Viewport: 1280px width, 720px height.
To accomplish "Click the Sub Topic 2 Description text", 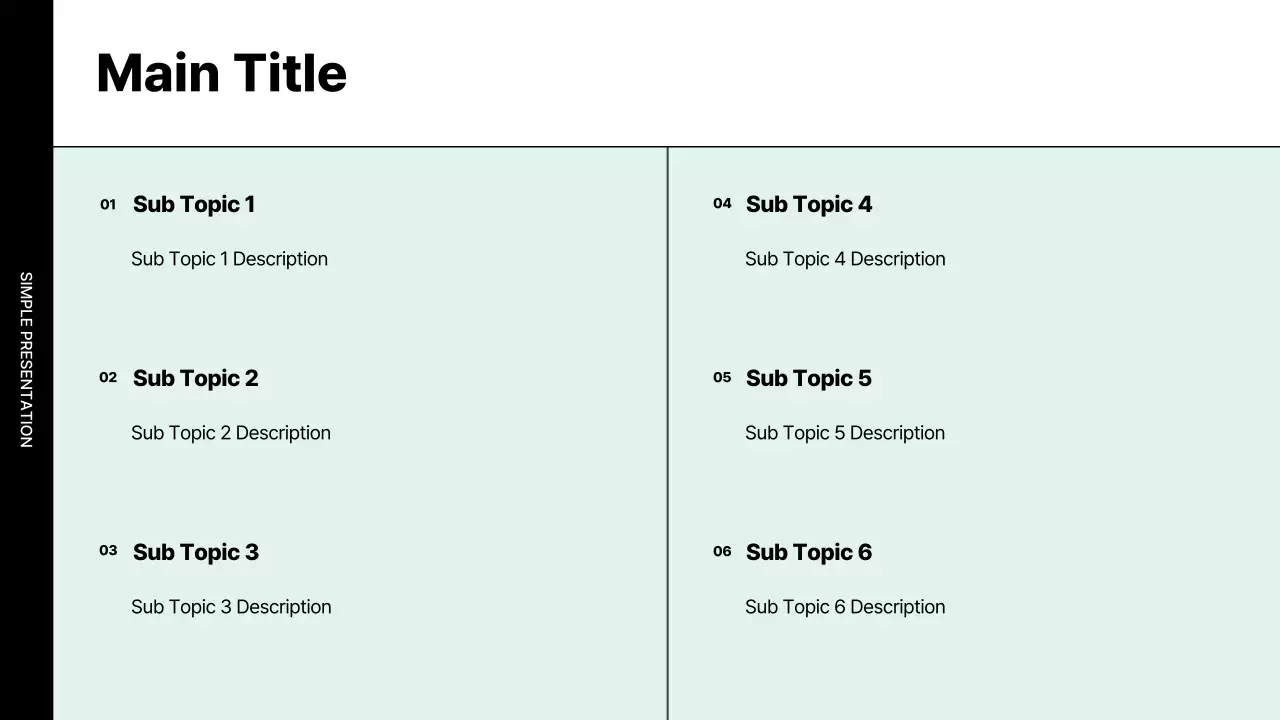I will point(231,433).
